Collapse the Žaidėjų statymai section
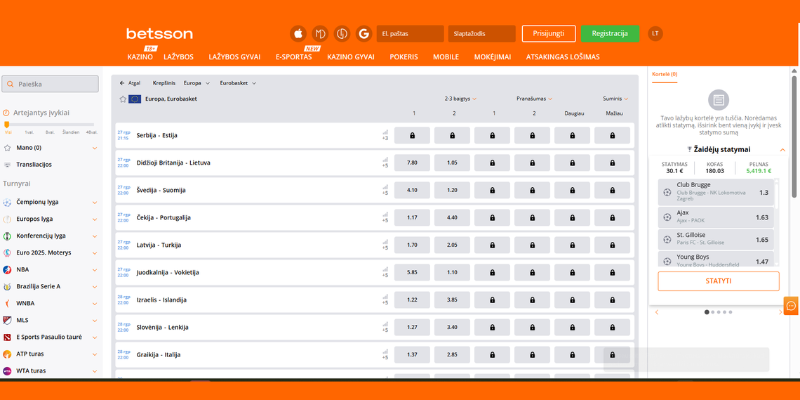800x400 pixels. 782,150
